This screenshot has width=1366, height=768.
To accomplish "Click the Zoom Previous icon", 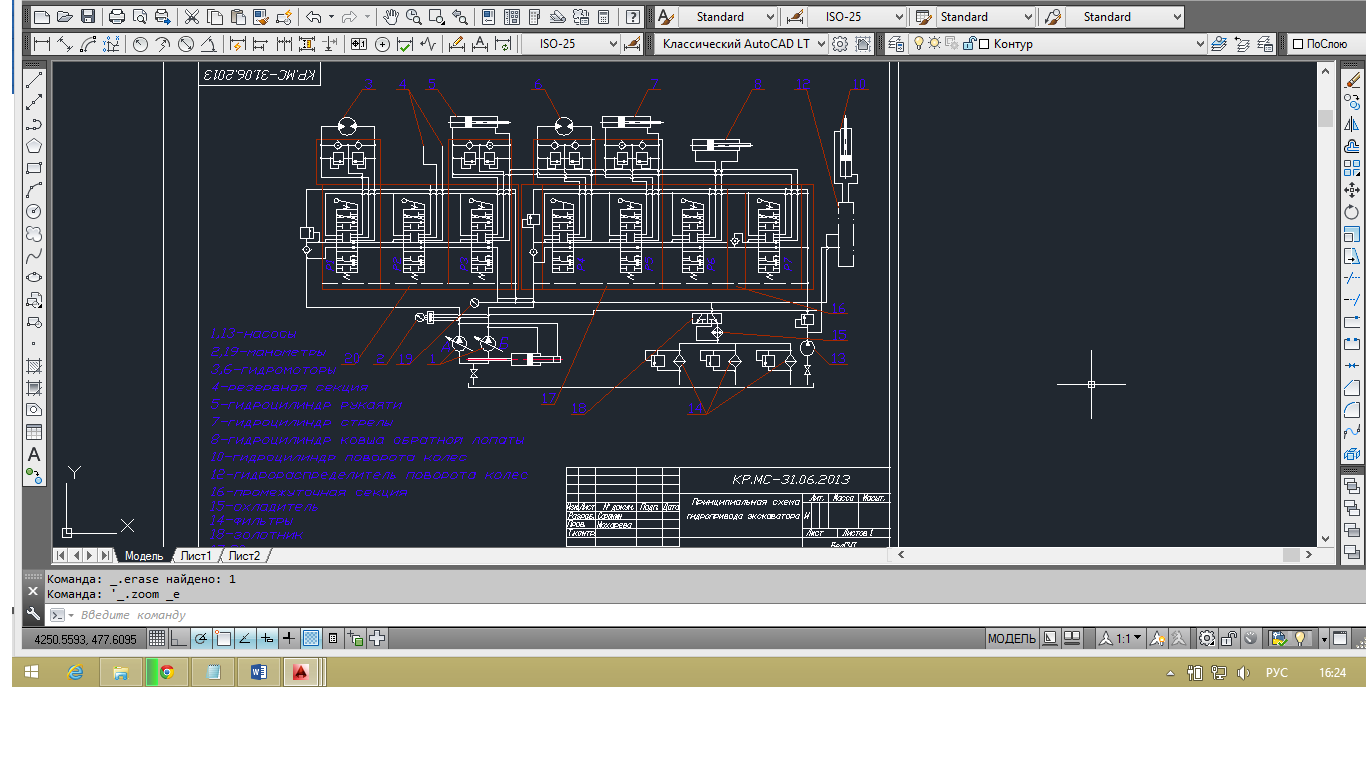I will (x=459, y=17).
